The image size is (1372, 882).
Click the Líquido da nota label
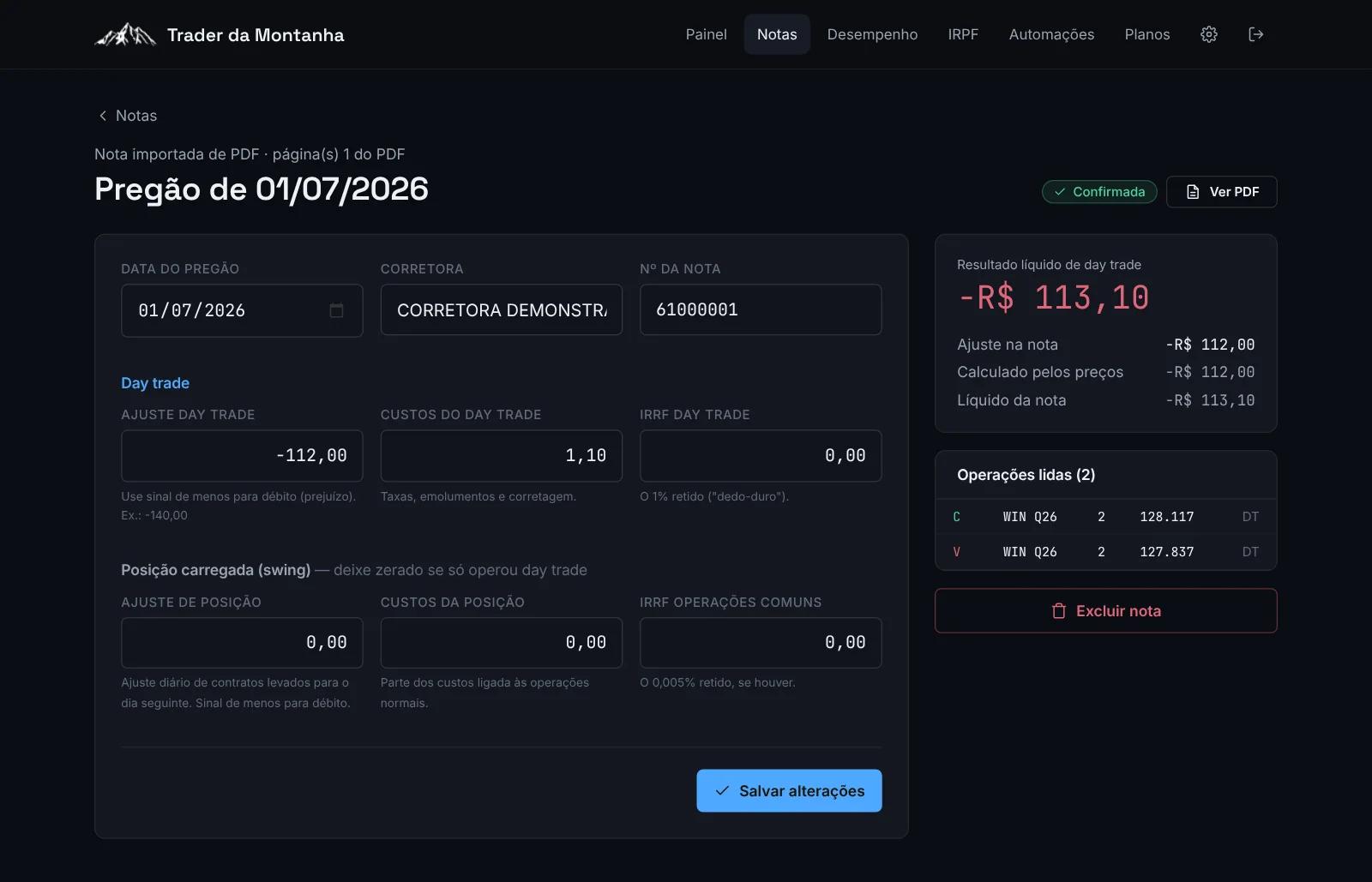click(x=1012, y=400)
